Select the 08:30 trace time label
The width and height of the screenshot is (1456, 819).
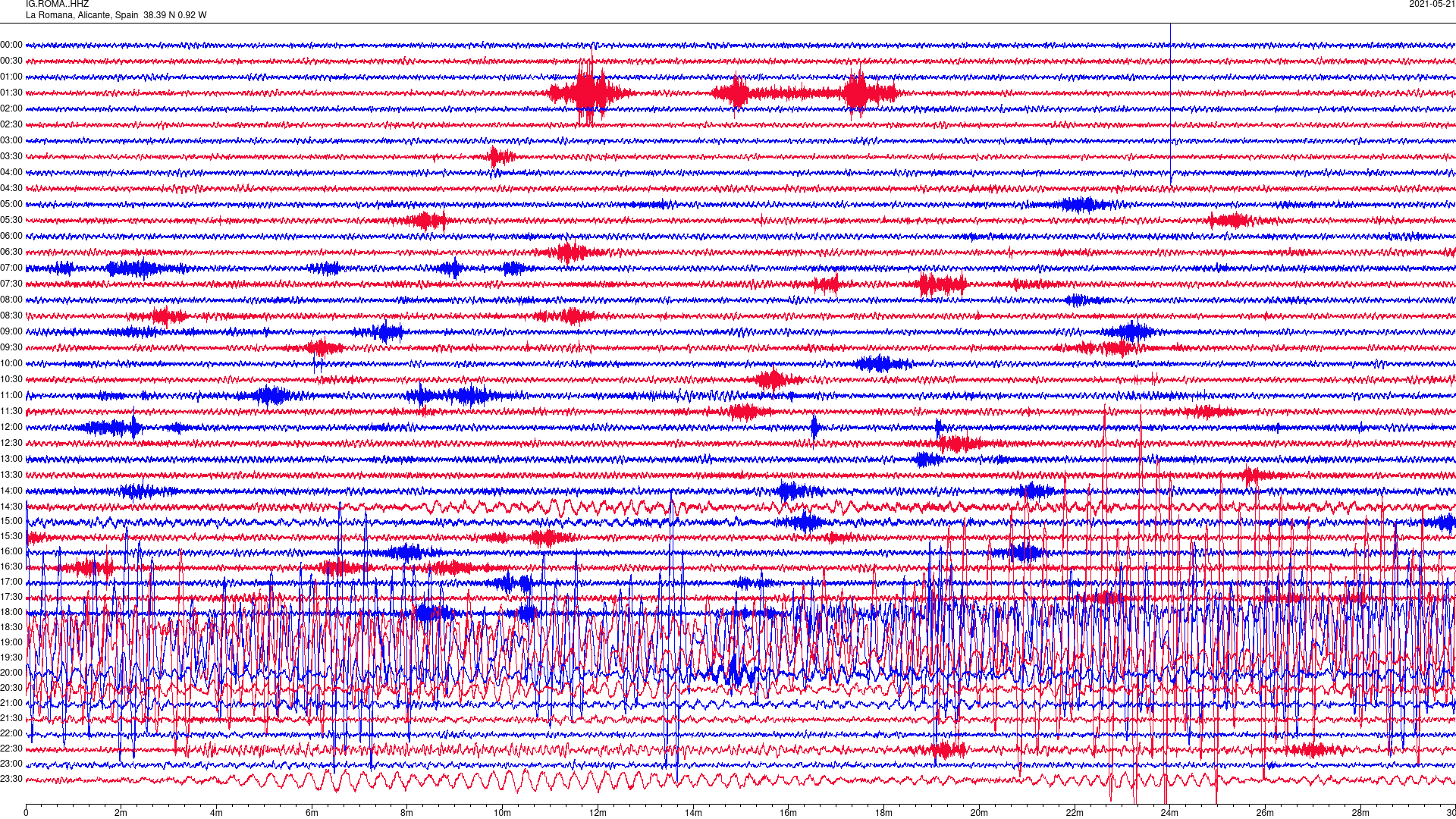11,315
